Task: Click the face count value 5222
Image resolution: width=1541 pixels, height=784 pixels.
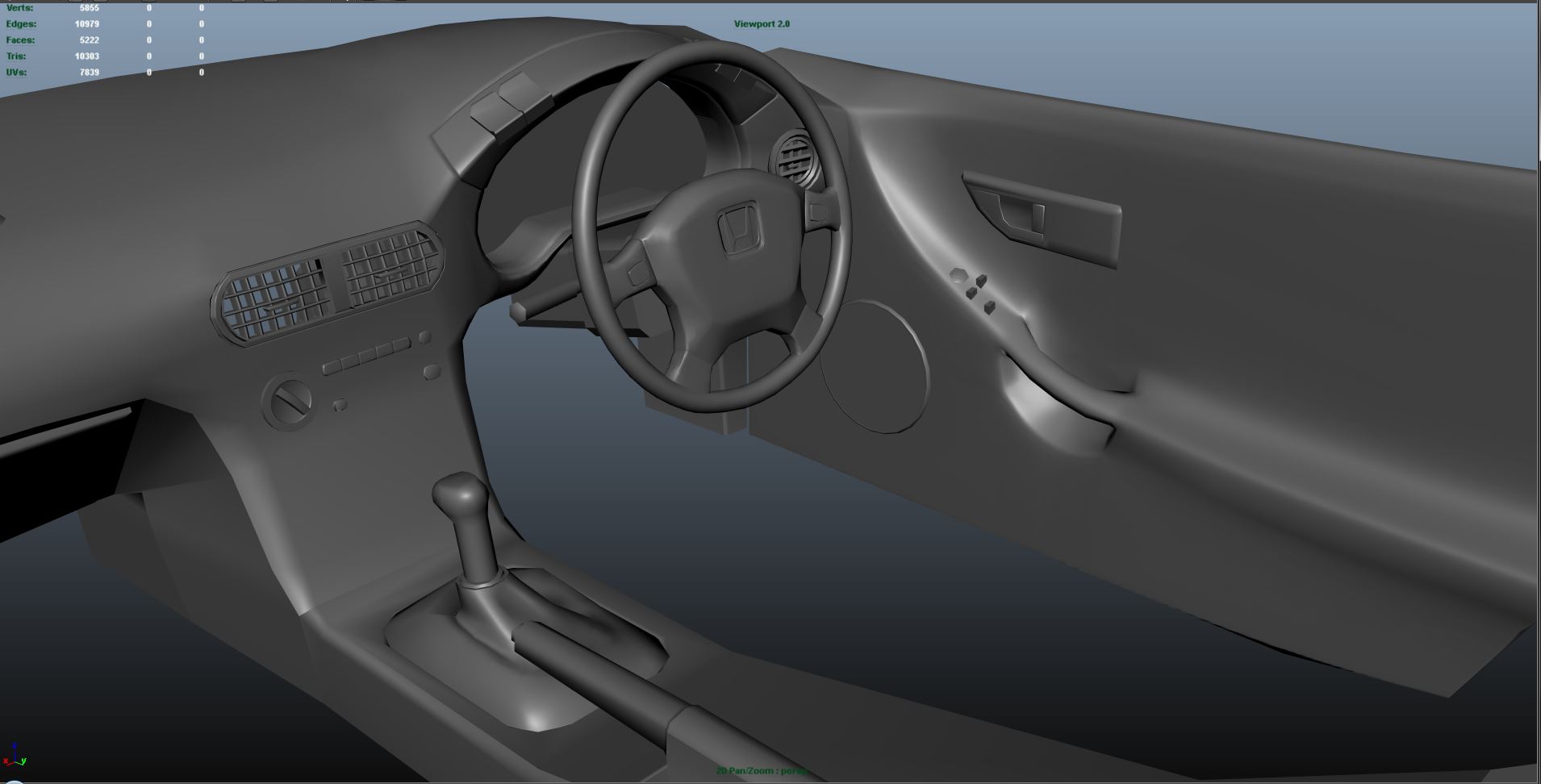Action: tap(90, 40)
